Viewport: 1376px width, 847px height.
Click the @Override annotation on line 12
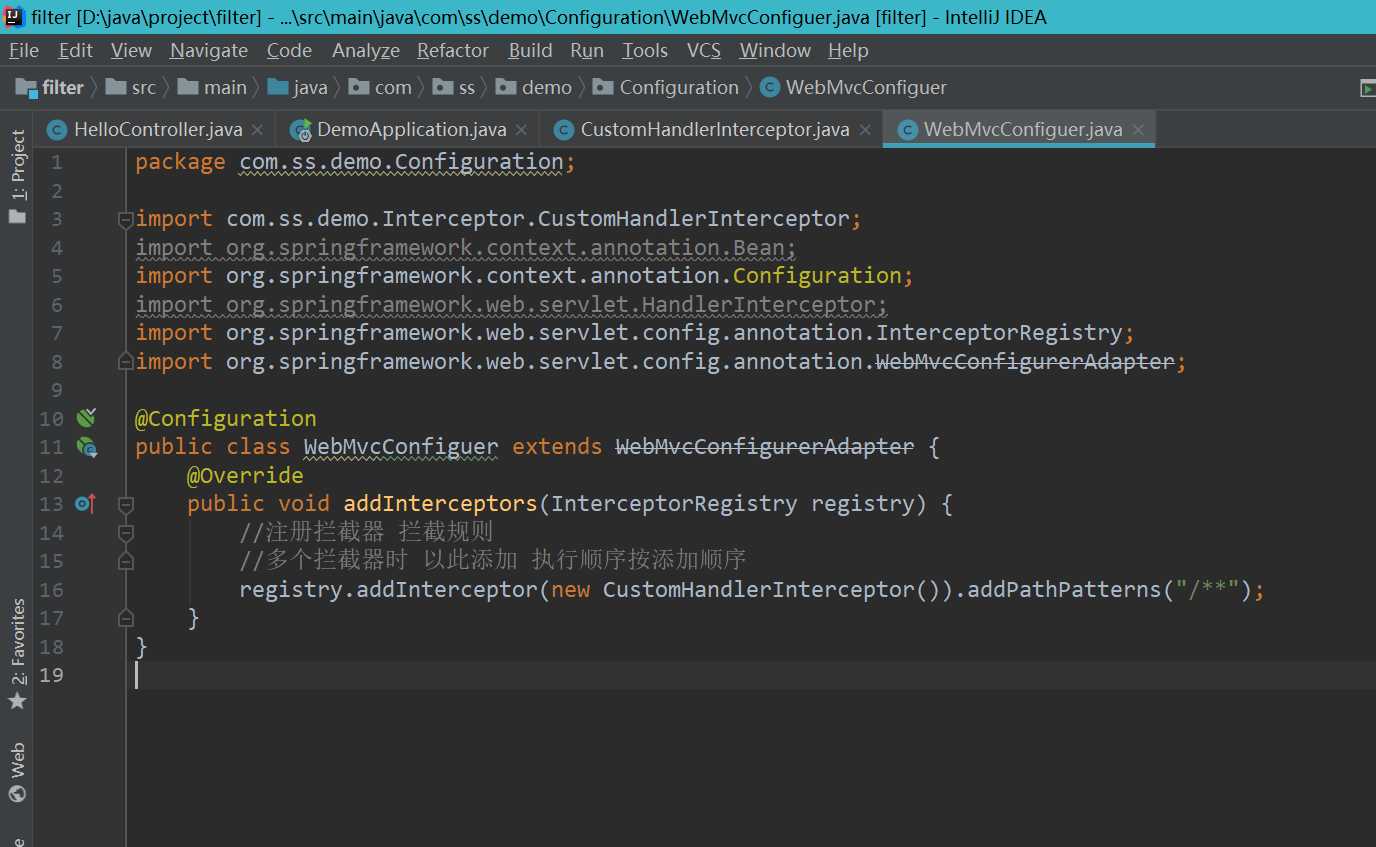[x=245, y=475]
